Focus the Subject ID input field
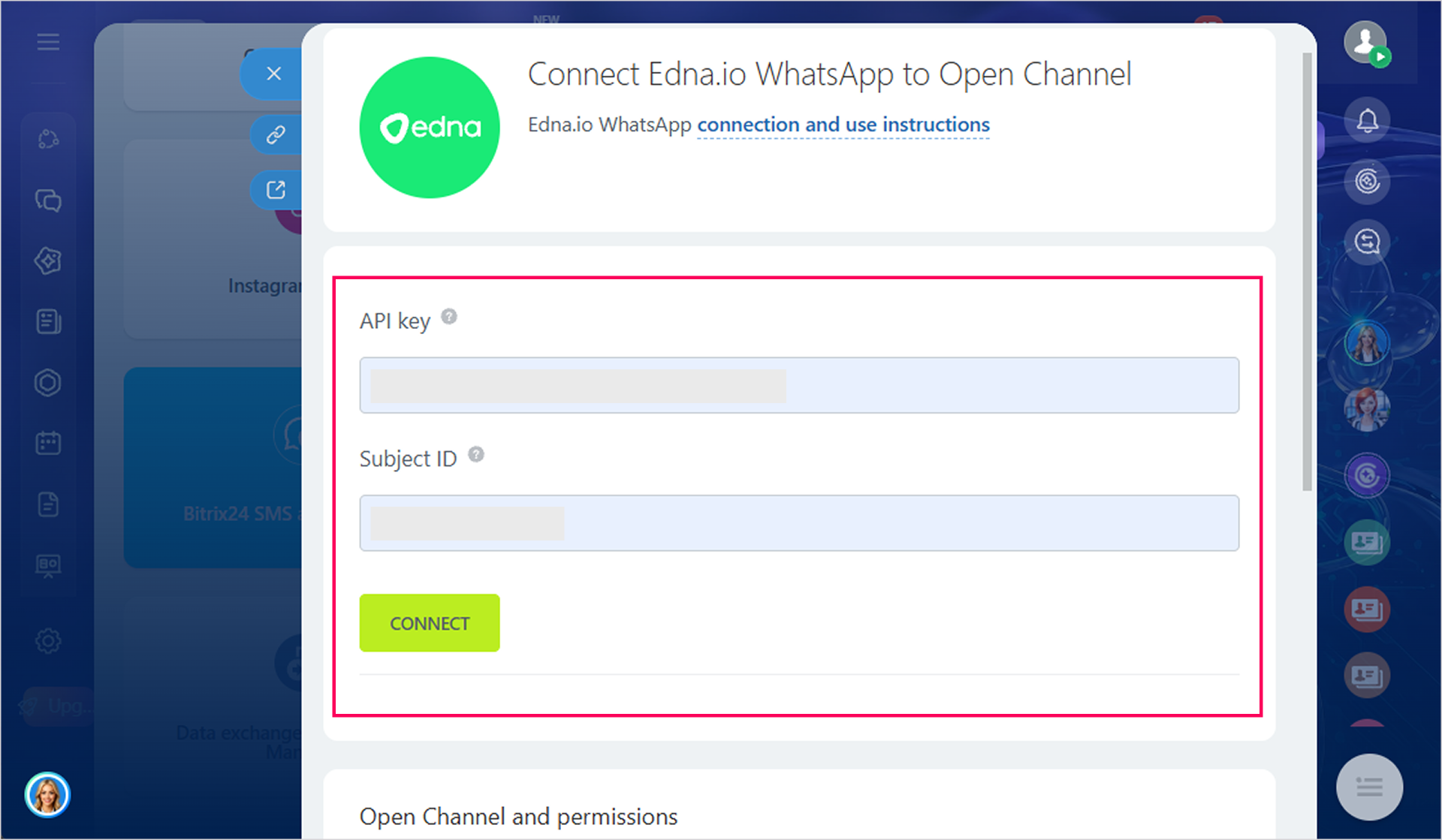The image size is (1442, 840). coord(799,523)
